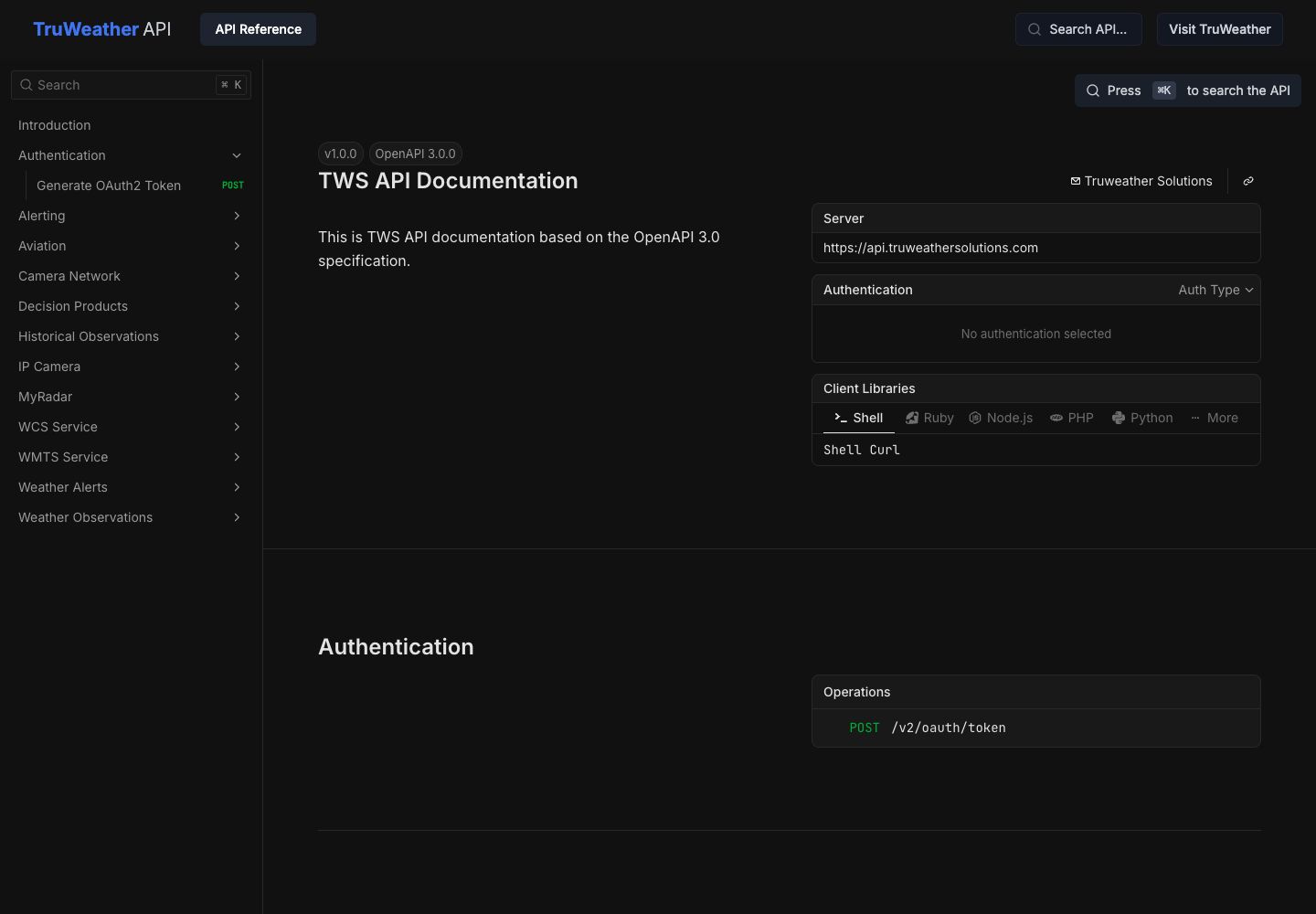This screenshot has height=914, width=1316.
Task: Click server URL https://api.truweathersolutions.com
Action: (930, 248)
